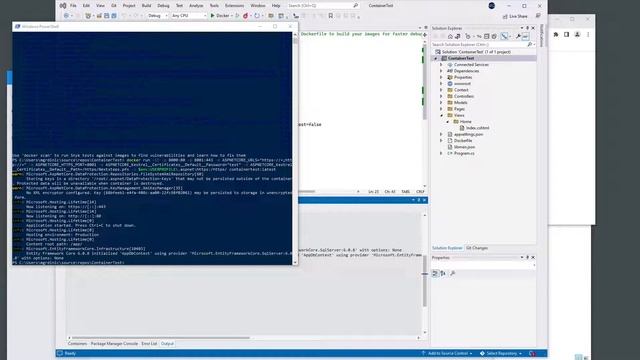Expand the Pages folder
The width and height of the screenshot is (640, 360).
click(x=441, y=109)
